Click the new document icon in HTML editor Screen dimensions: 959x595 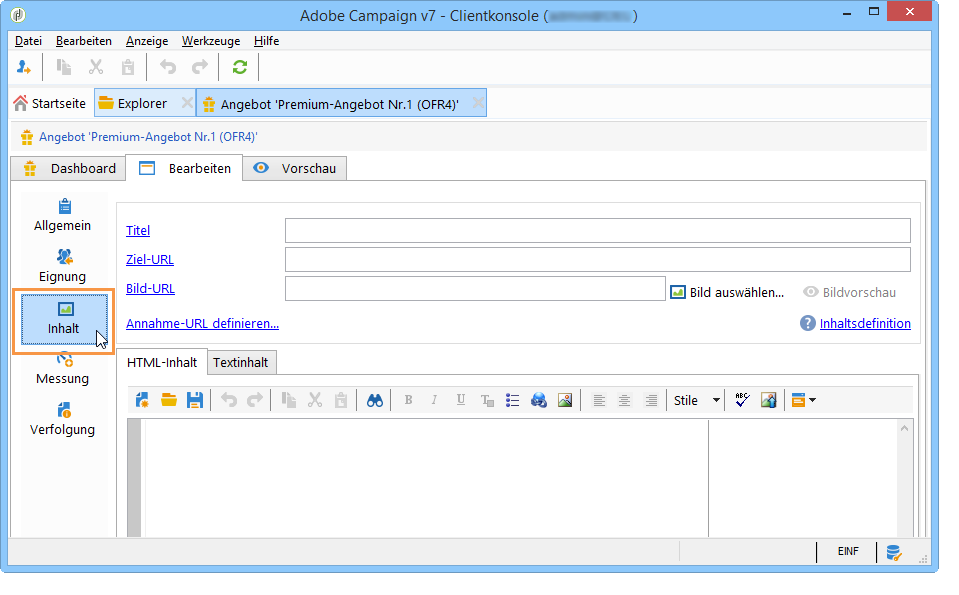[142, 401]
